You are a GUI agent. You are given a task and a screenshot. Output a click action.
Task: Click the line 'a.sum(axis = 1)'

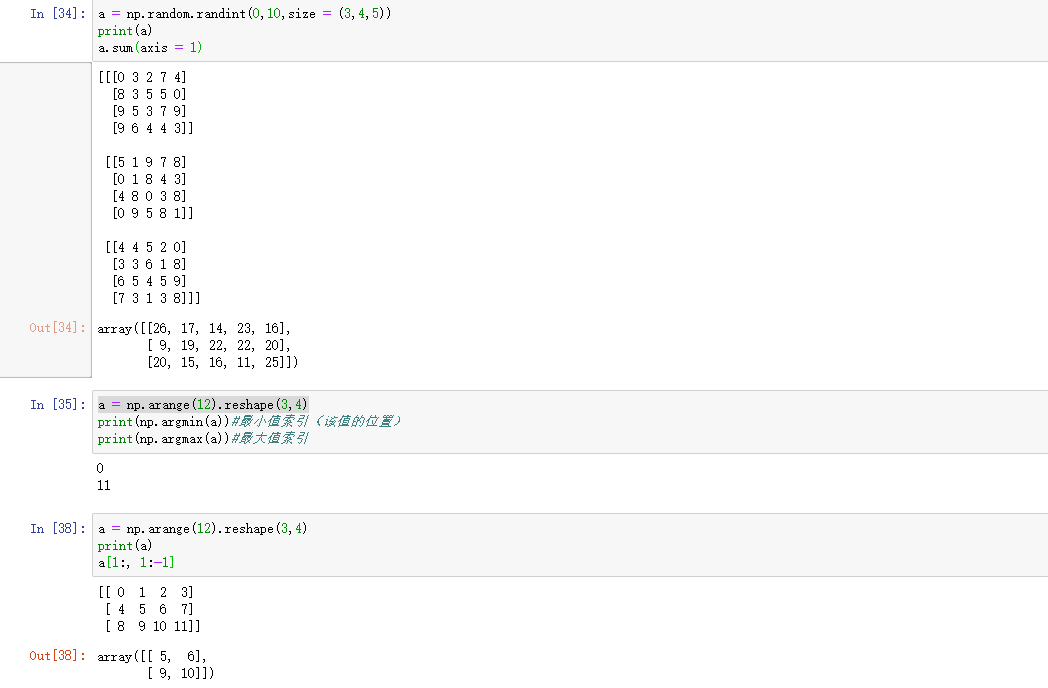(x=150, y=47)
